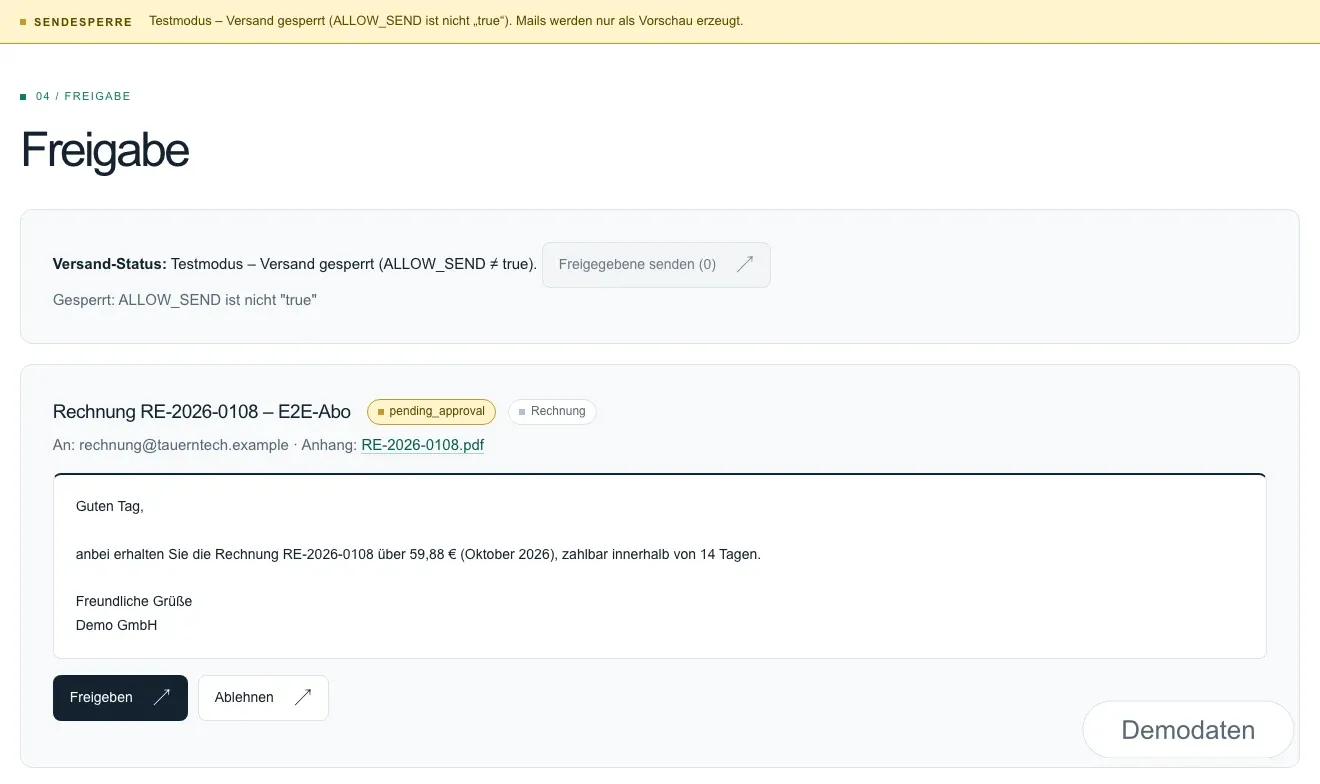The width and height of the screenshot is (1320, 784).
Task: Click the Rechnung type tag
Action: coord(552,412)
